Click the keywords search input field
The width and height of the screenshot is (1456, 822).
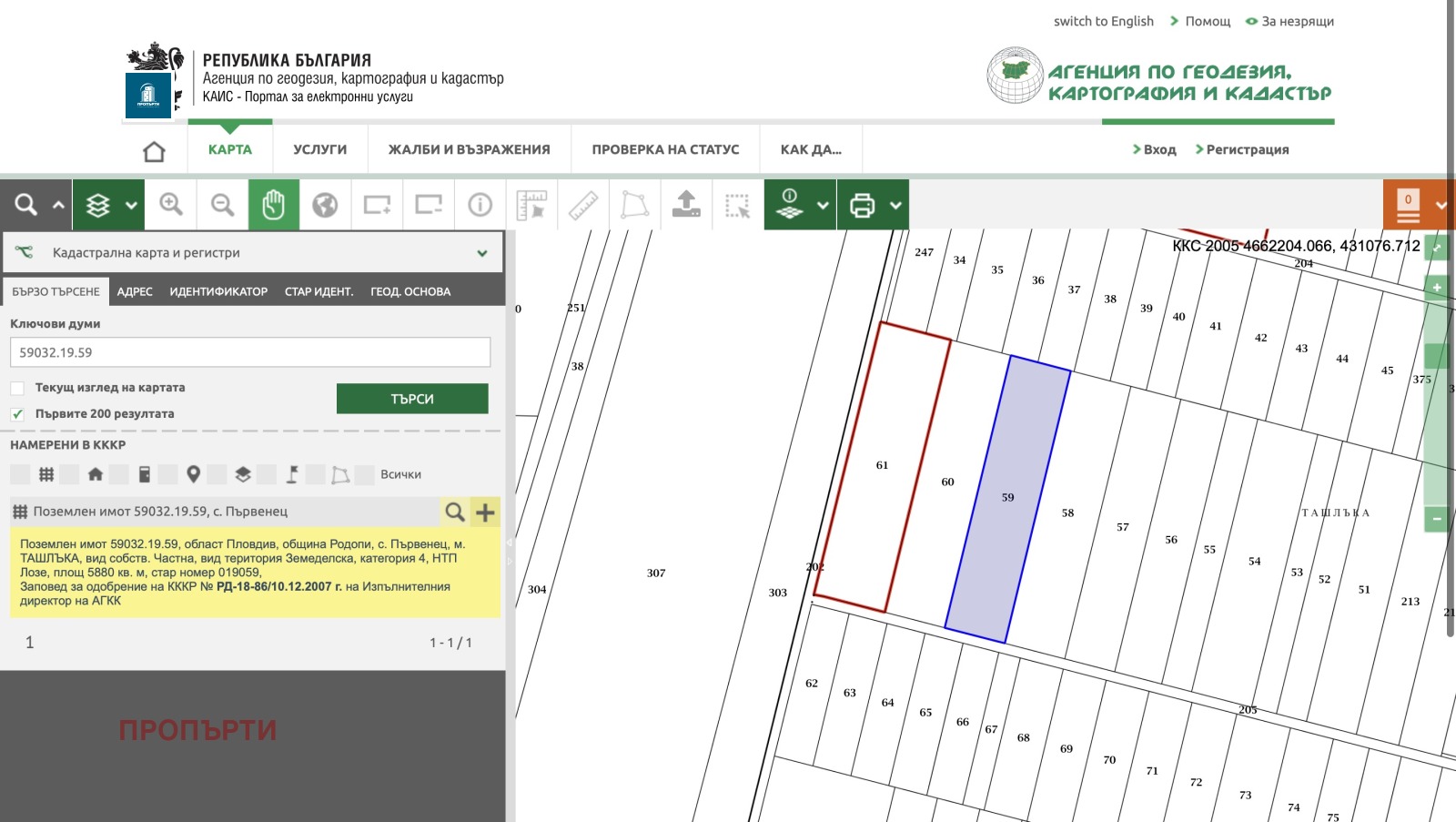coord(250,352)
